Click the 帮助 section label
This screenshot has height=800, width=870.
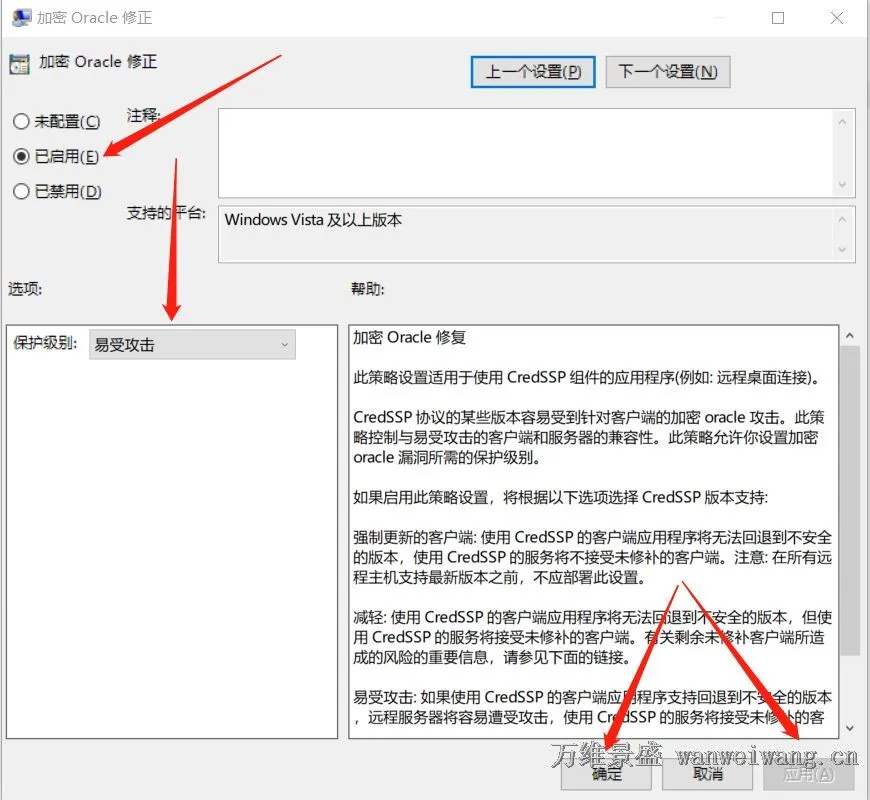(x=367, y=289)
